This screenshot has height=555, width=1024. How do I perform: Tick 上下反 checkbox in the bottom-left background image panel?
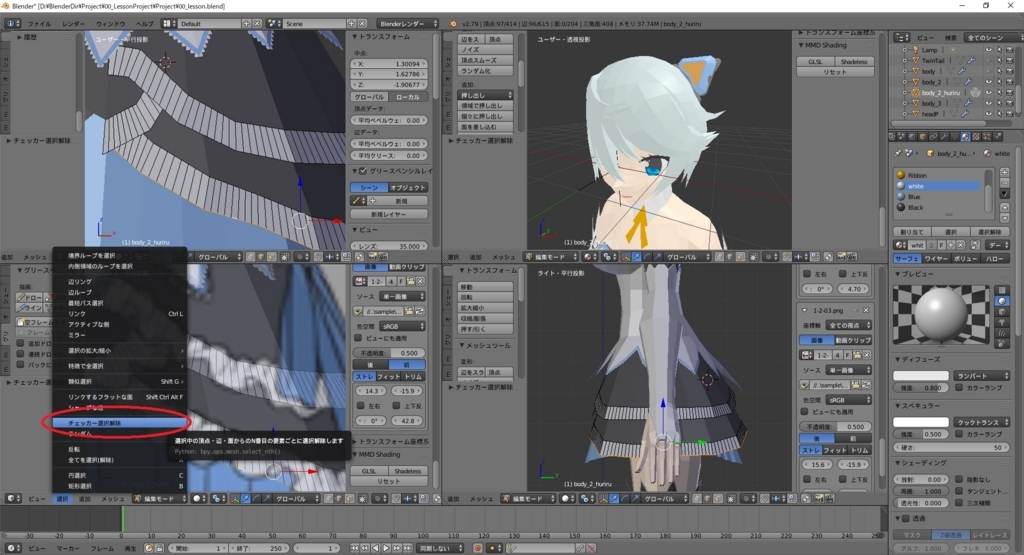point(396,405)
